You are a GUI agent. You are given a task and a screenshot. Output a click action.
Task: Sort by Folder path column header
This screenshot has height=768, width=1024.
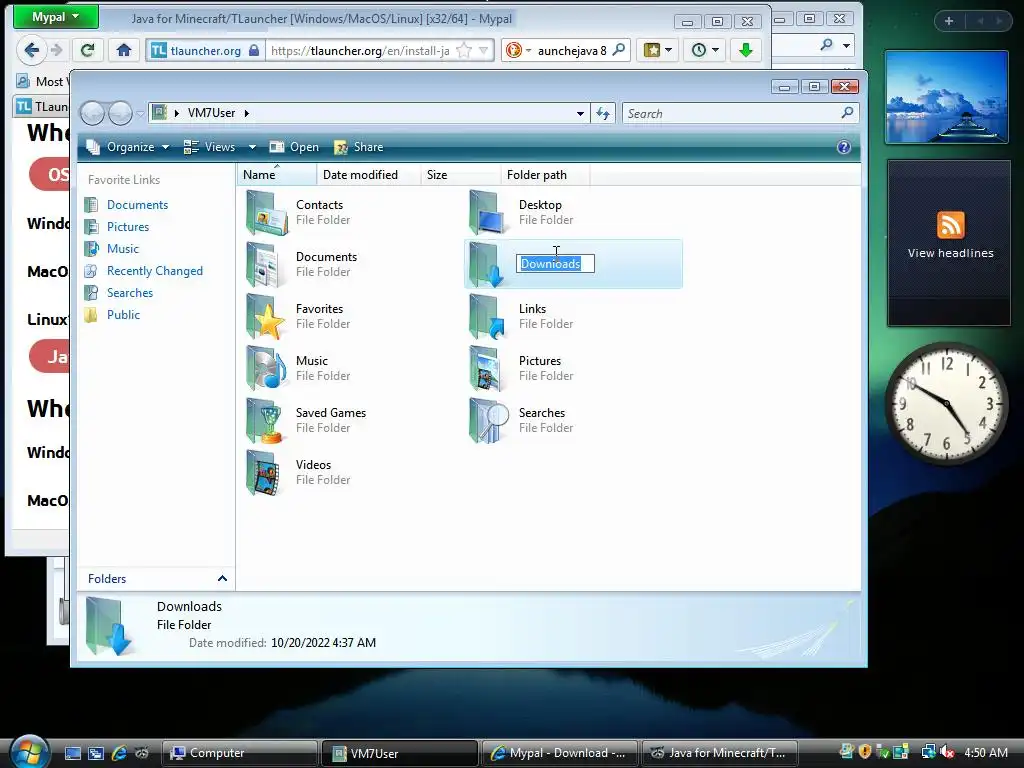click(545, 174)
